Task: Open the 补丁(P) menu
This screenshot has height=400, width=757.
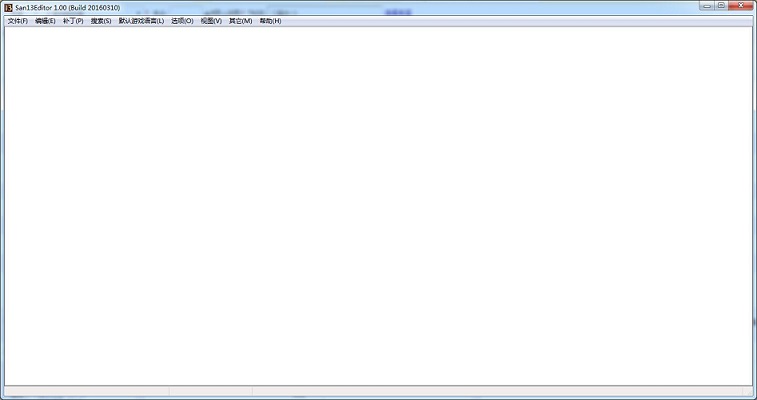Action: 73,21
